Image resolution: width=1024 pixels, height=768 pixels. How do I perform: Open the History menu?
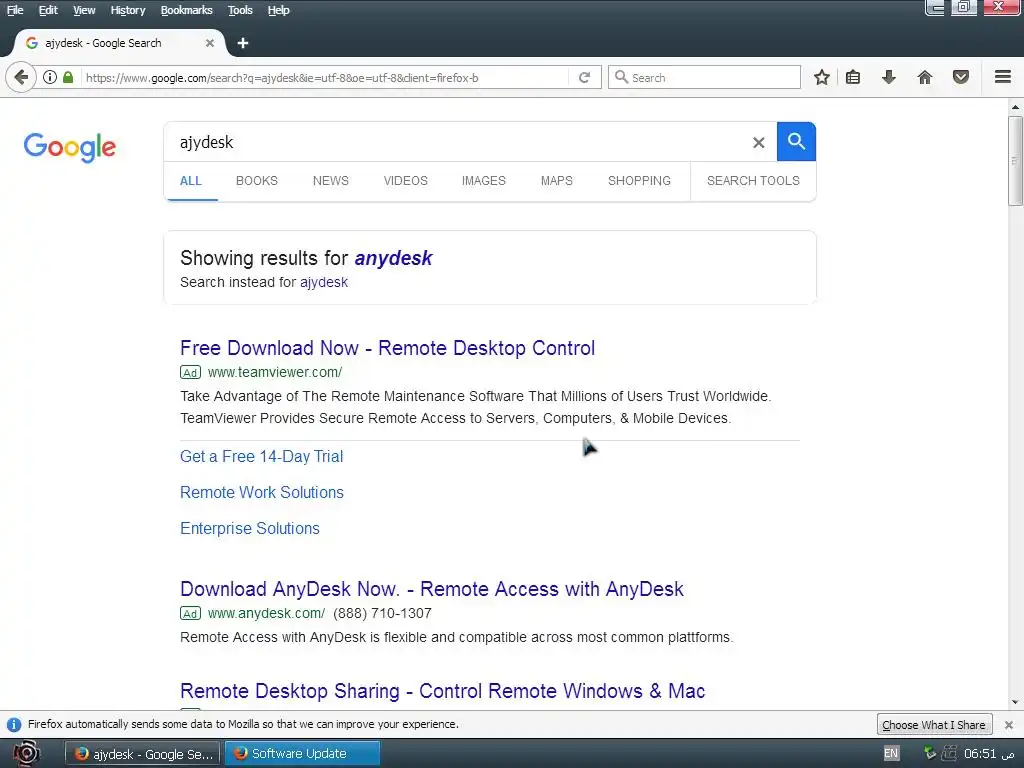[127, 10]
